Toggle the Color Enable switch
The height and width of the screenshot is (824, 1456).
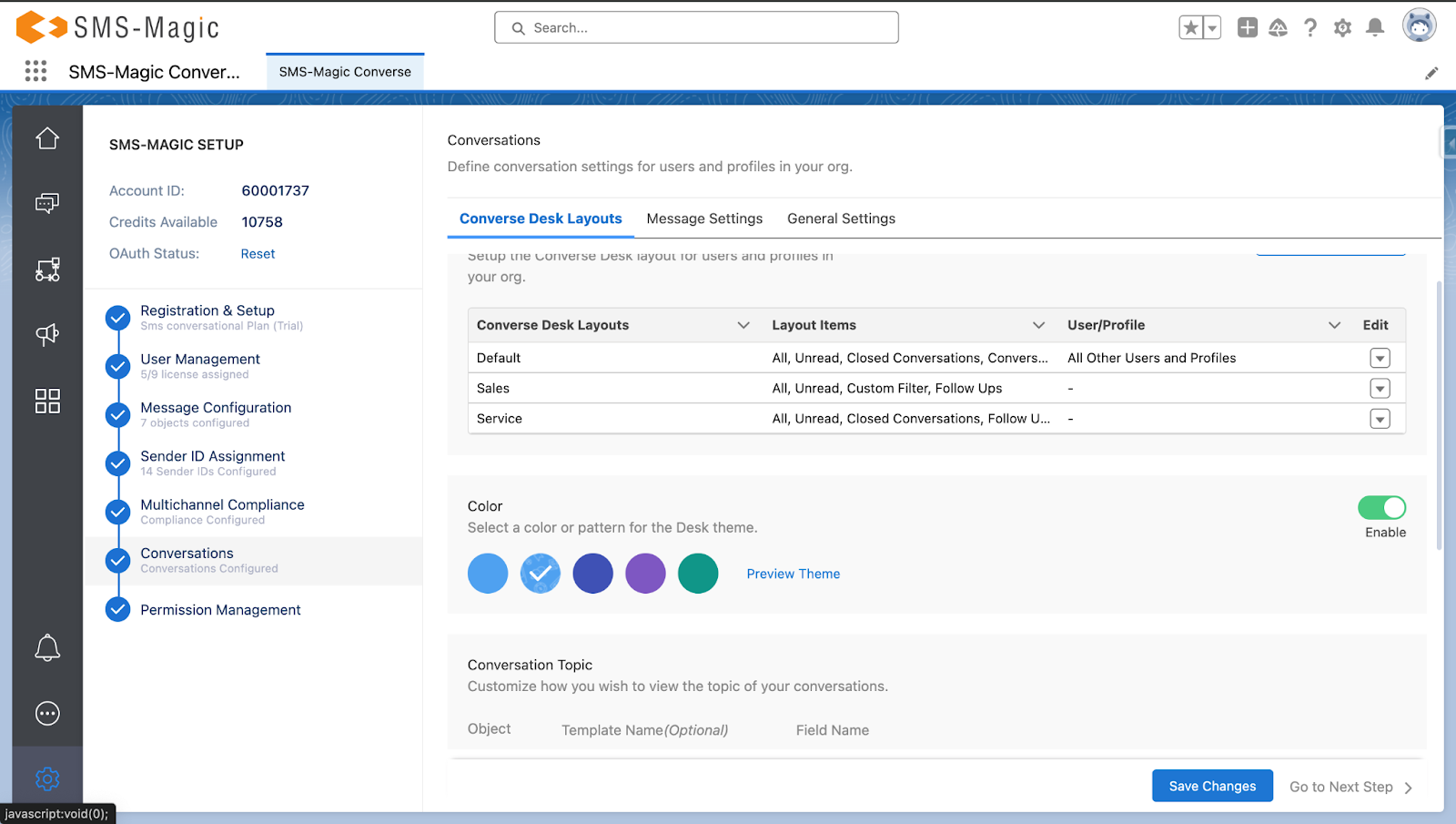tap(1381, 507)
